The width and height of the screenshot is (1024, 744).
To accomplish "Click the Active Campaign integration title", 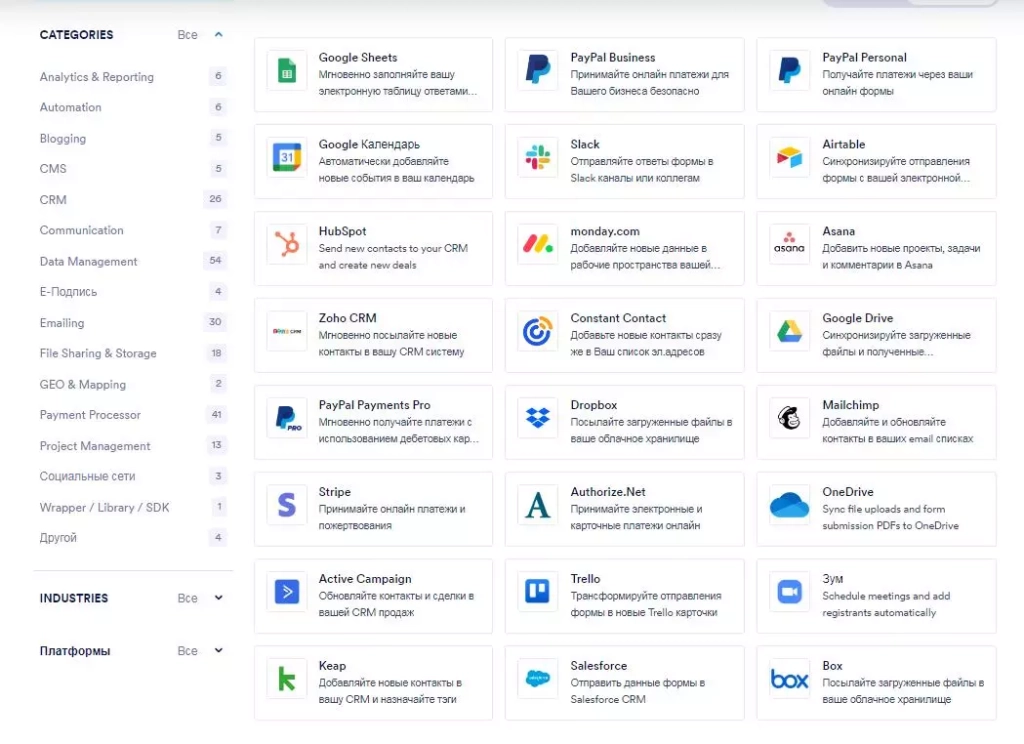I will [365, 579].
